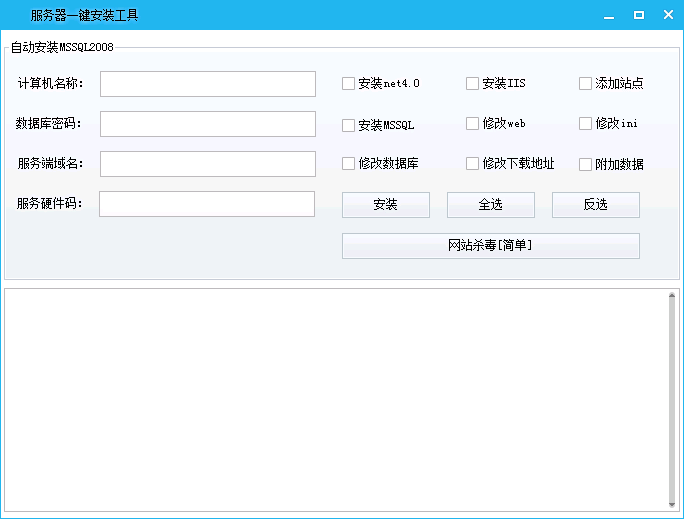Check the 附加数据 option
This screenshot has height=519, width=684.
586,165
